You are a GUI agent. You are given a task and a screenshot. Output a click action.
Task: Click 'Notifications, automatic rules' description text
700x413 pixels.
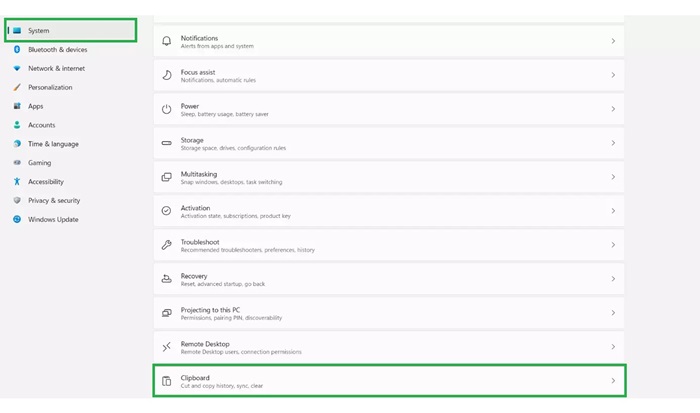218,80
